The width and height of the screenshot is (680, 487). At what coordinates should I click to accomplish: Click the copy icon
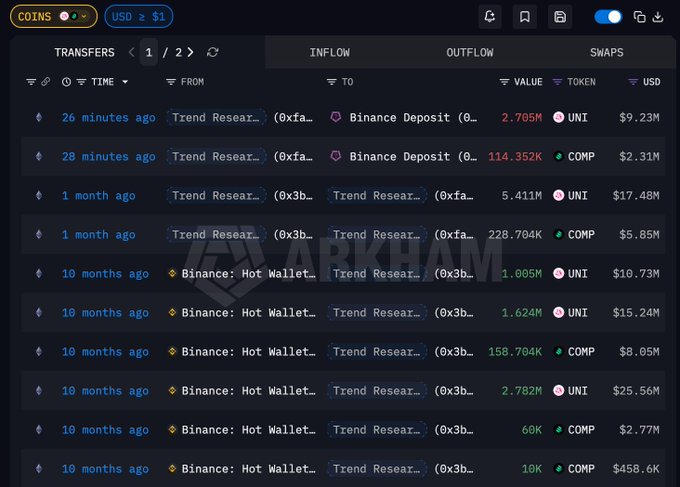pyautogui.click(x=639, y=17)
